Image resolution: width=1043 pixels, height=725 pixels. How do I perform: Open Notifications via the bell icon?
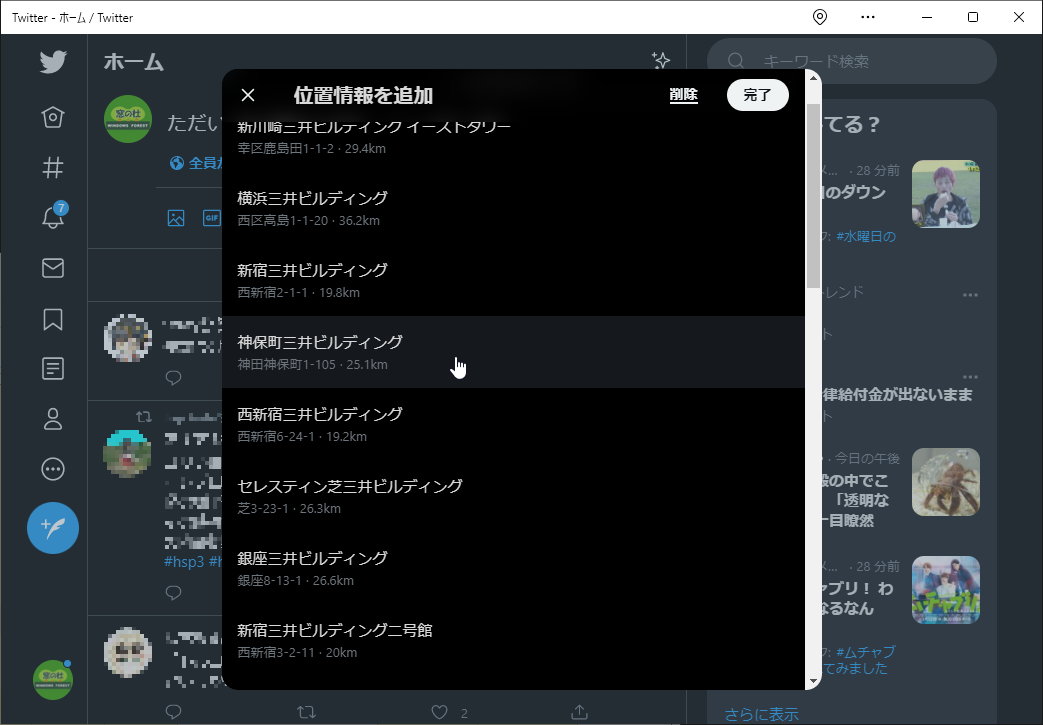(x=52, y=218)
